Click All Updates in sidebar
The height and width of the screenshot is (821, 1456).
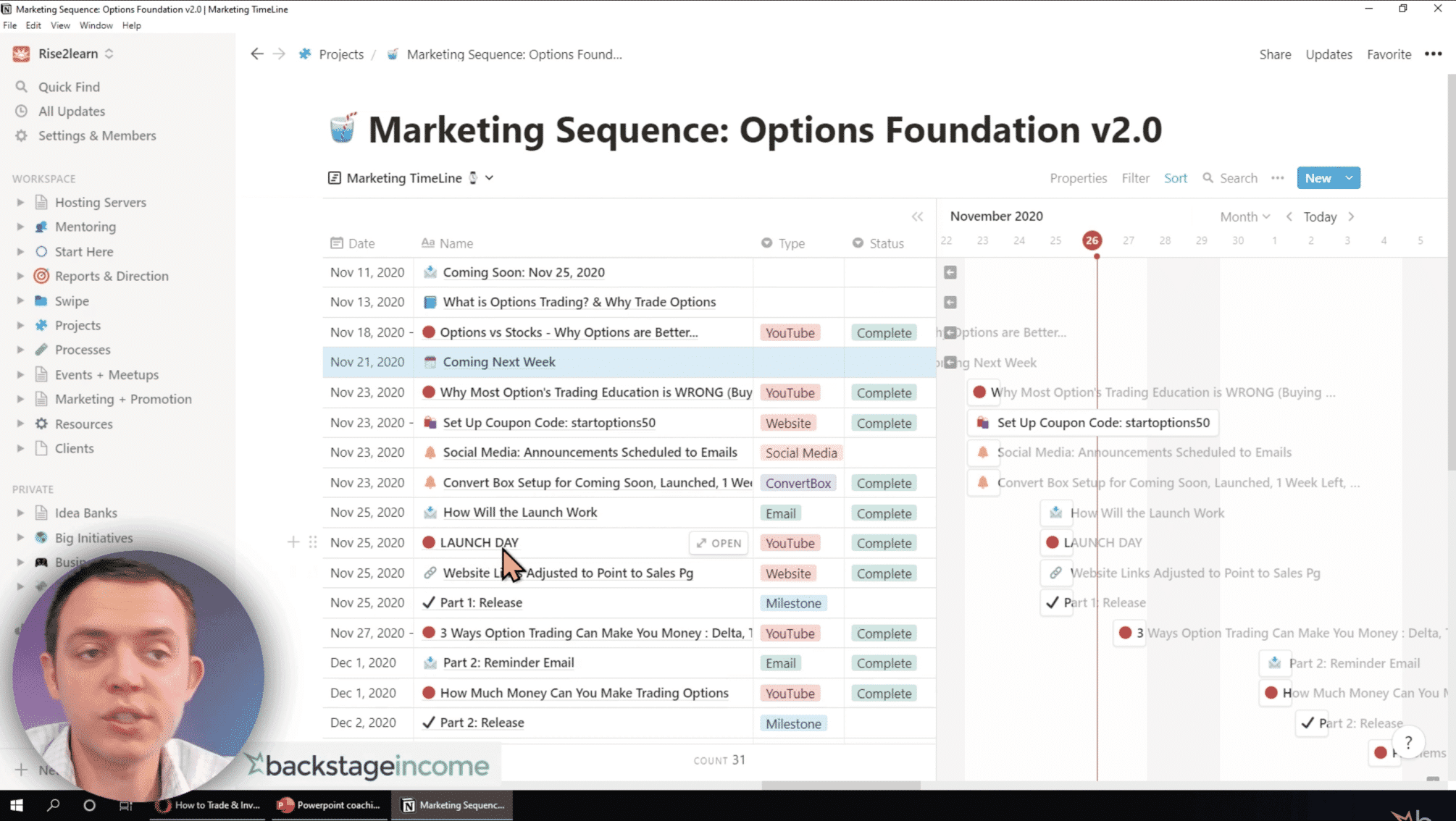click(72, 111)
